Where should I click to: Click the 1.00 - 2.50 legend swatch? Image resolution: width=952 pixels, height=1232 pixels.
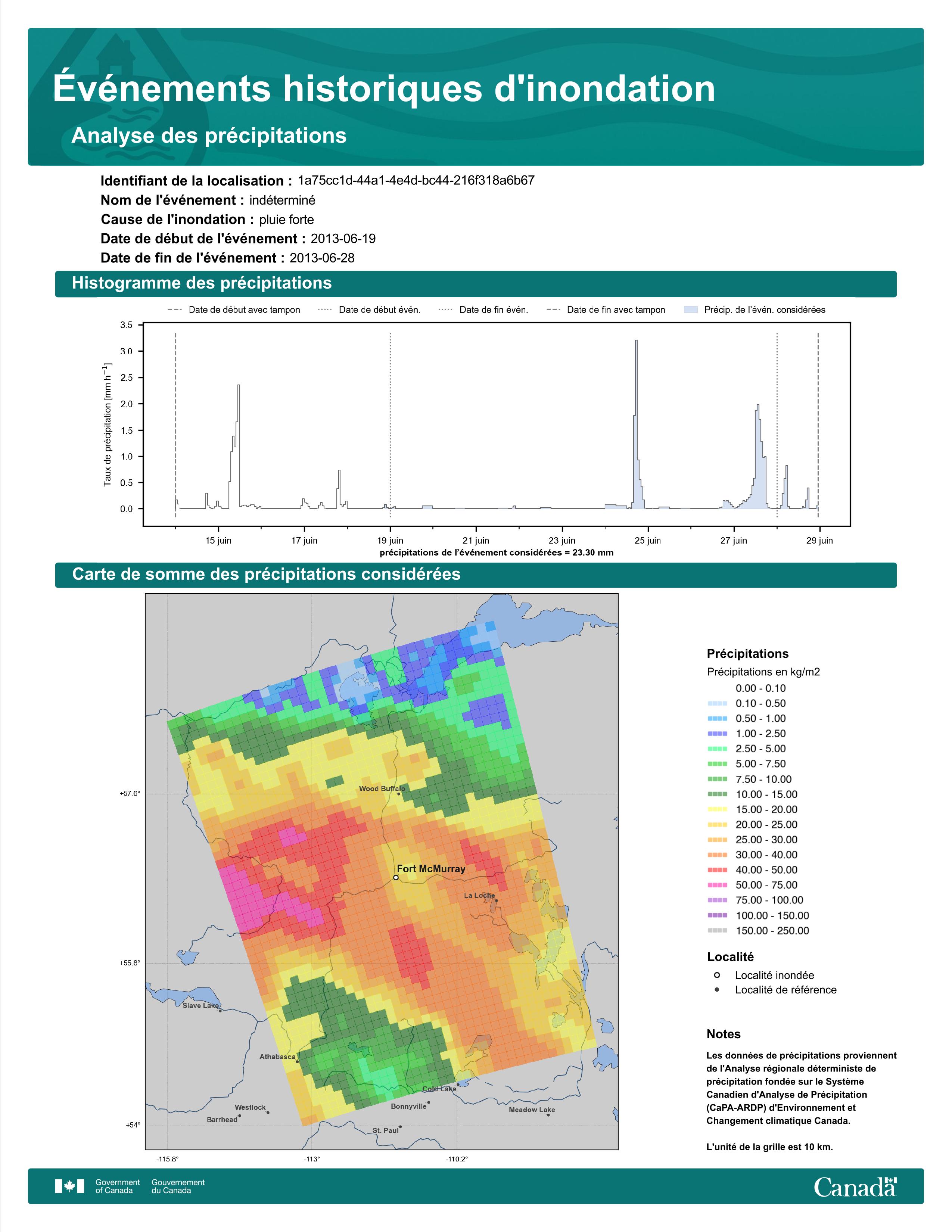point(718,734)
